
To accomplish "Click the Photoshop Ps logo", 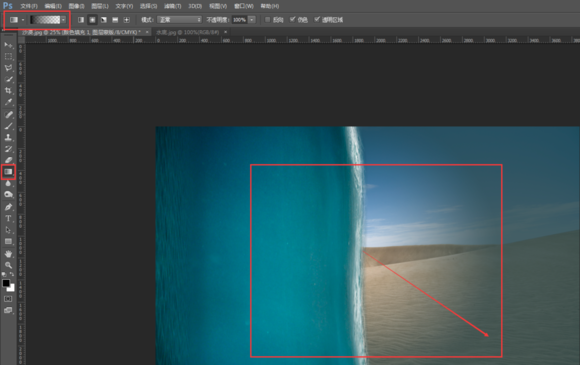I will click(8, 6).
